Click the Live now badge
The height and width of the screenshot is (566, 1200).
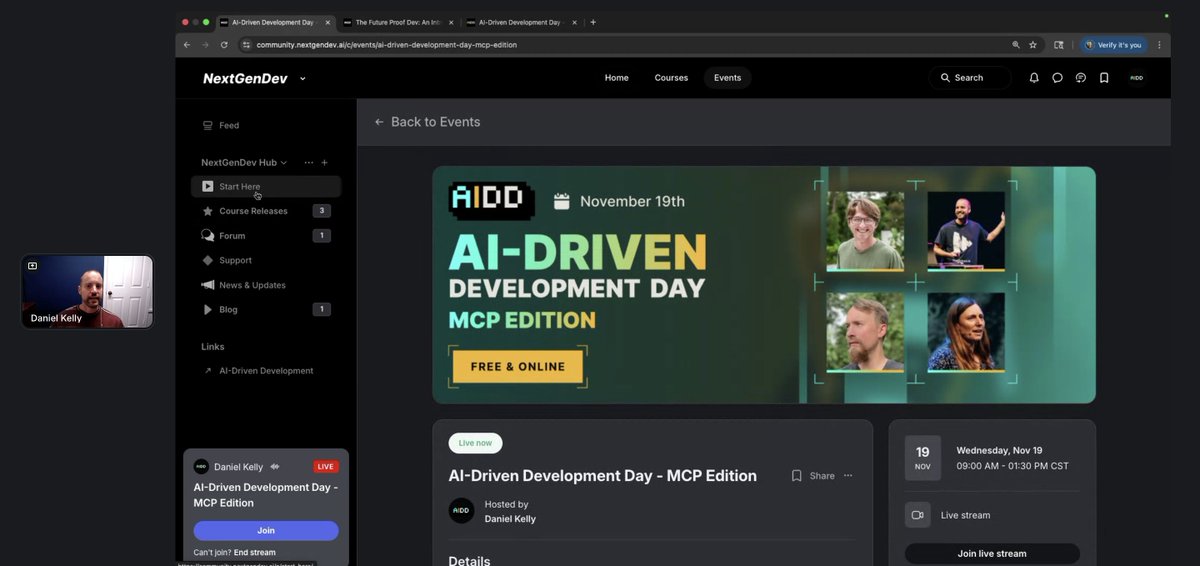point(475,443)
